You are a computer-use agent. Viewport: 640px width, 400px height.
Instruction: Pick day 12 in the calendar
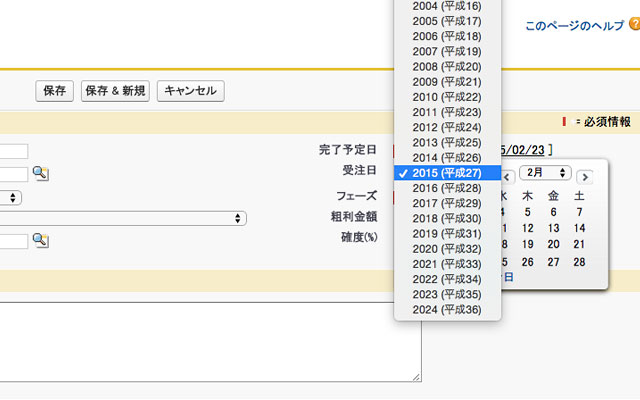(x=528, y=228)
